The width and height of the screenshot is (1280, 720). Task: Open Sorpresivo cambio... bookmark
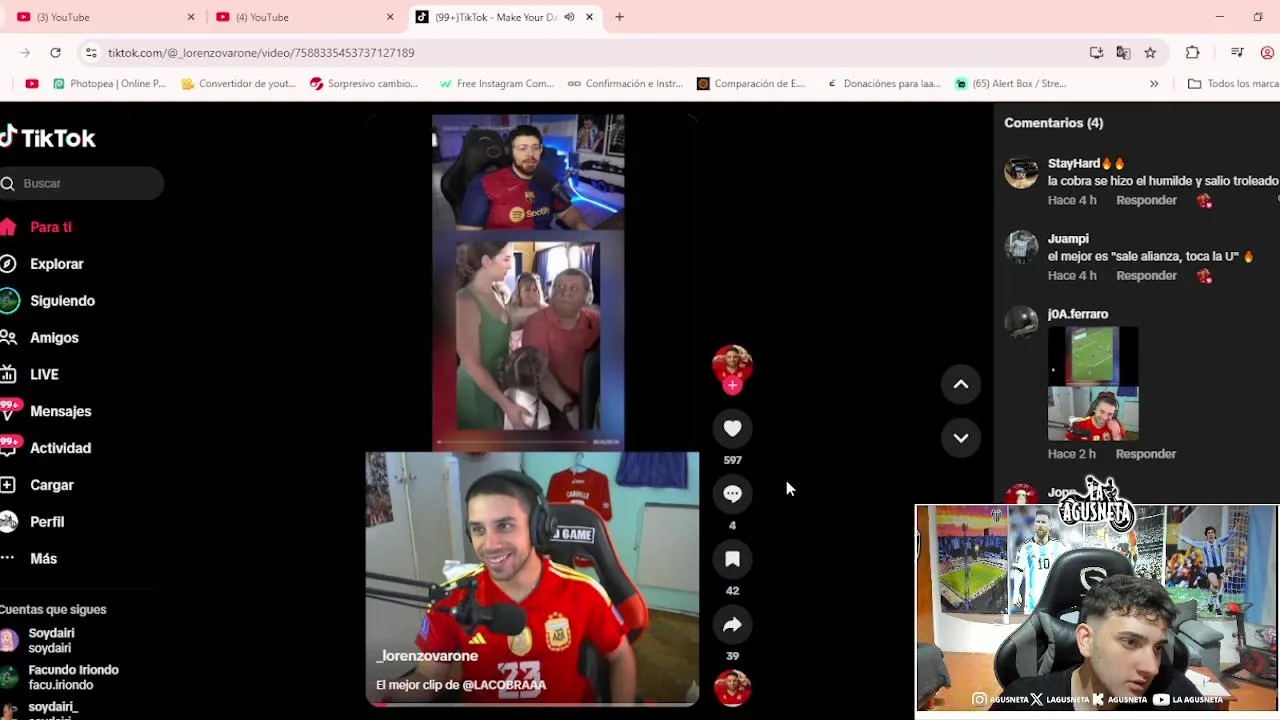coord(364,84)
